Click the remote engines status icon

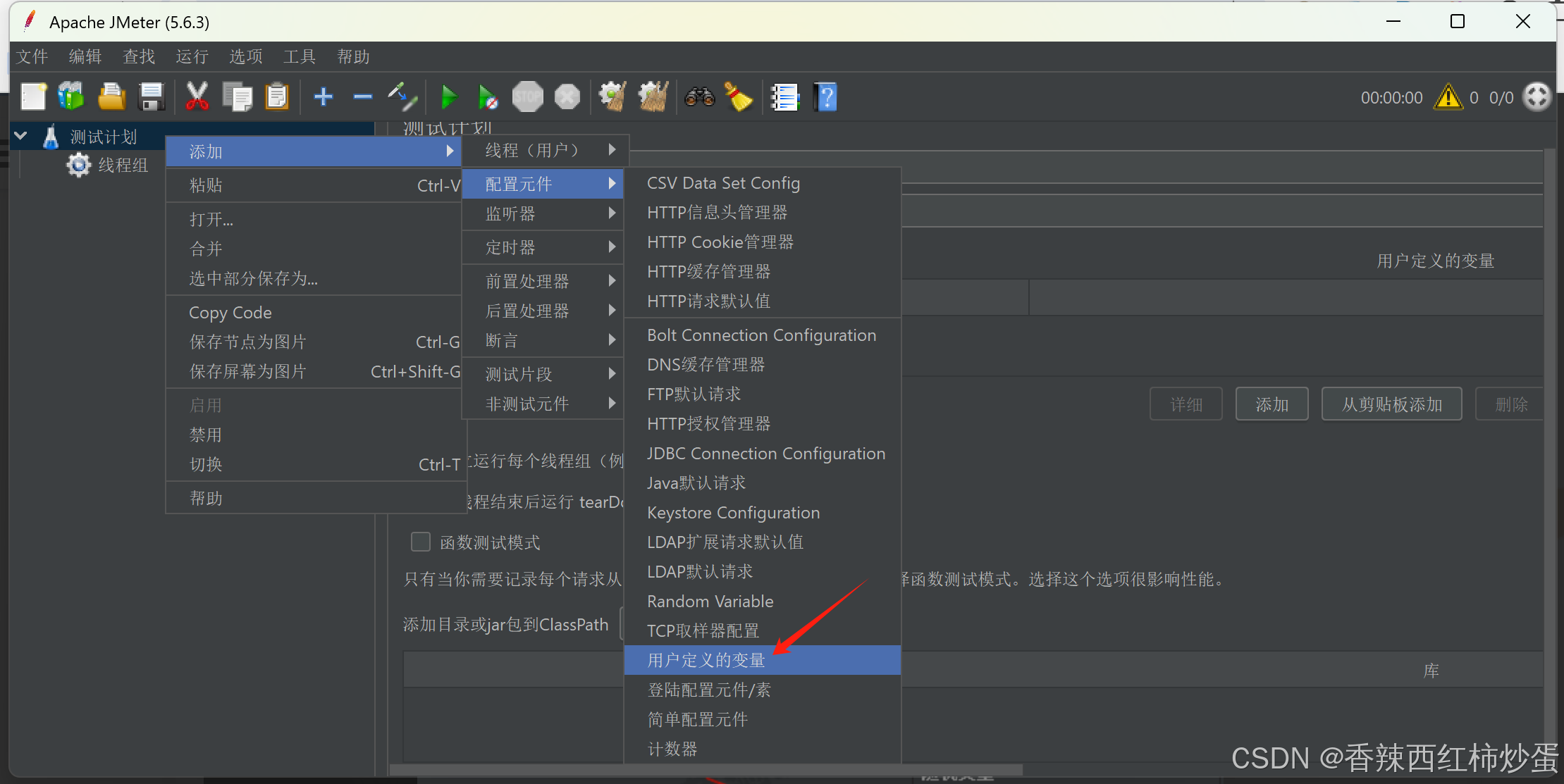pyautogui.click(x=1537, y=97)
